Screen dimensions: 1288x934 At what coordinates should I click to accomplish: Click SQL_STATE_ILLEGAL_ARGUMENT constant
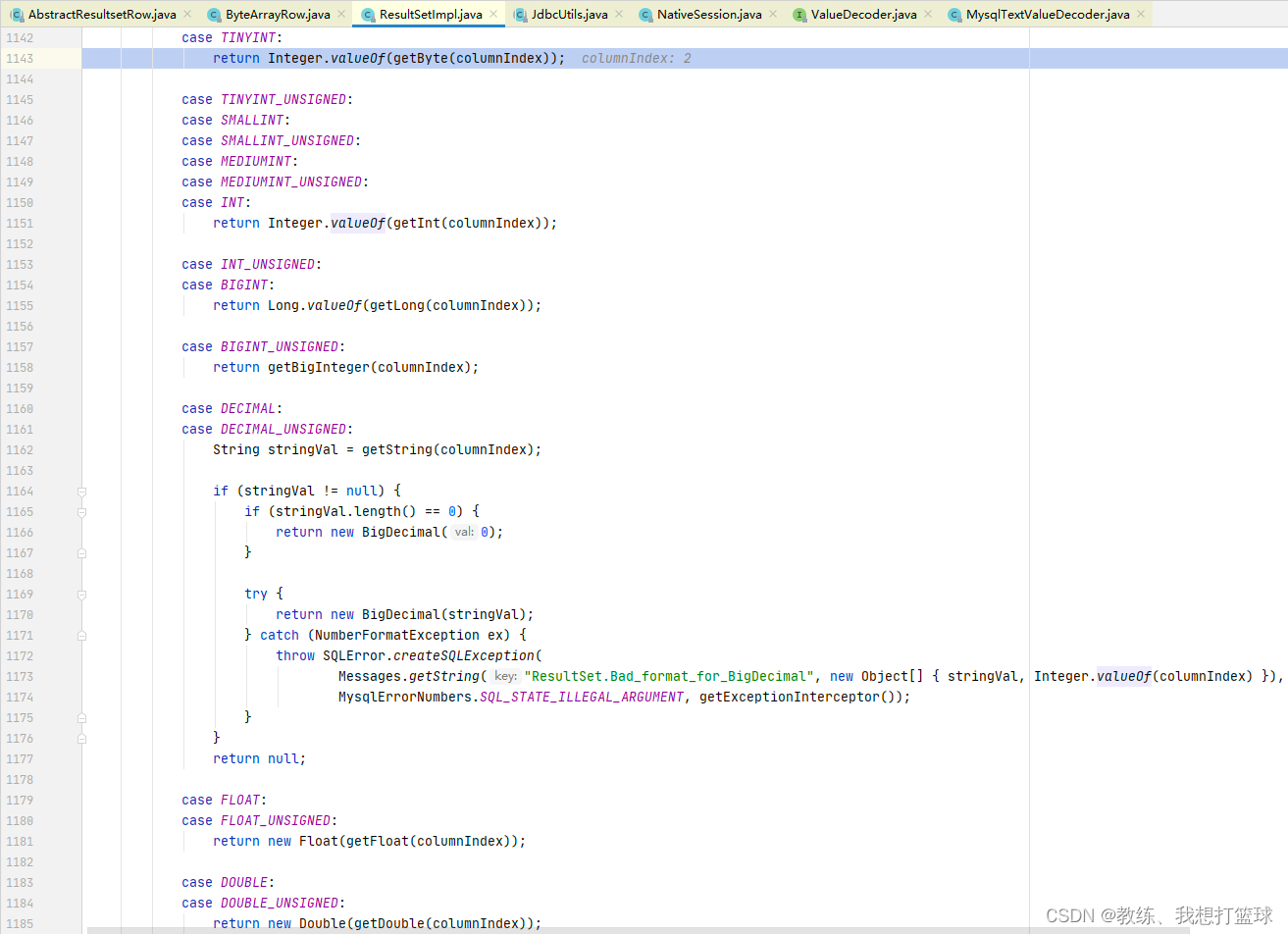pyautogui.click(x=582, y=698)
